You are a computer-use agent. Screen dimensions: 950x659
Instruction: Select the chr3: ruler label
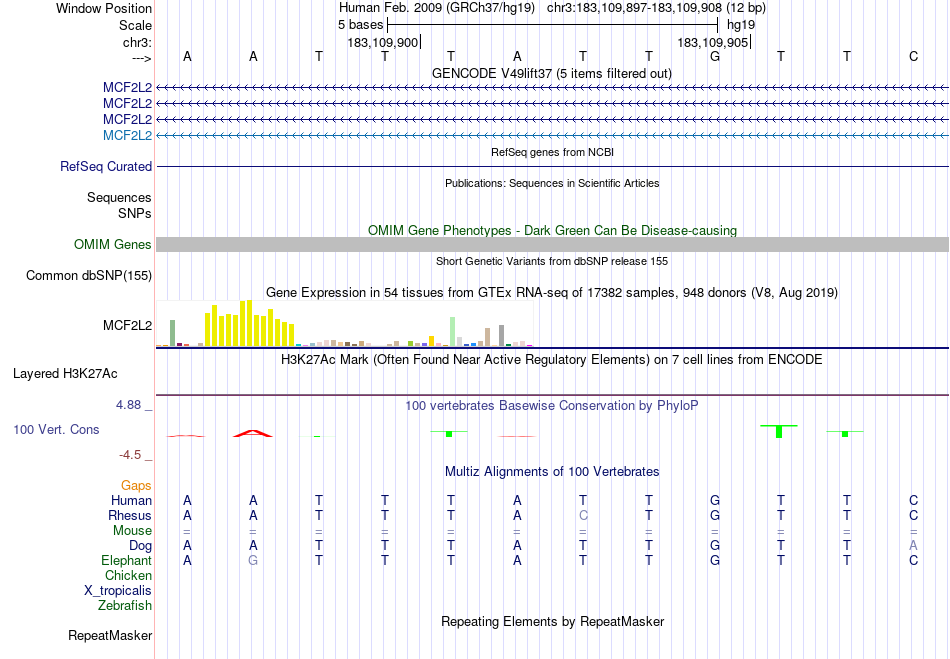click(137, 42)
